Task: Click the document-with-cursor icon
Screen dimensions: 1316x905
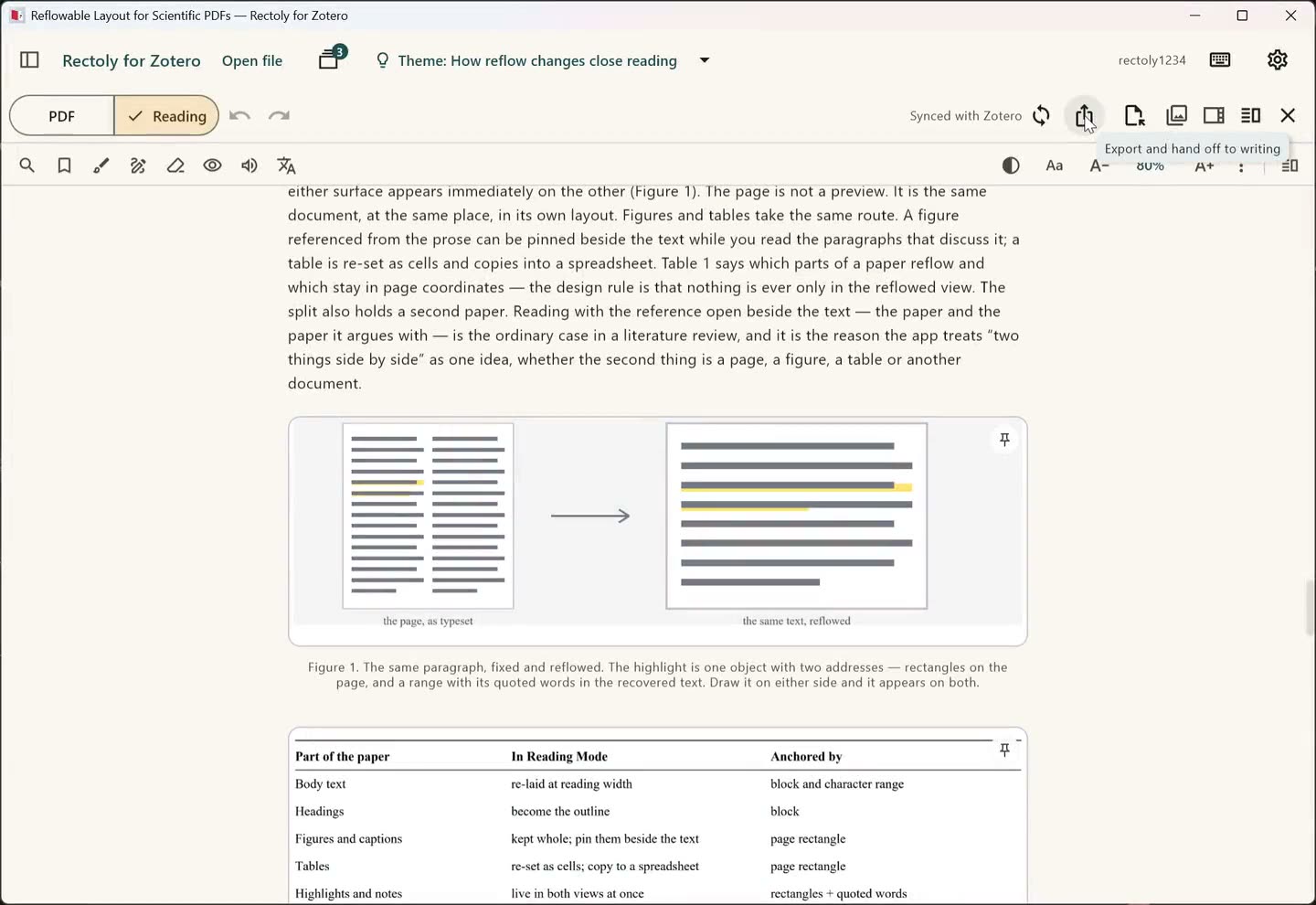Action: [1134, 116]
